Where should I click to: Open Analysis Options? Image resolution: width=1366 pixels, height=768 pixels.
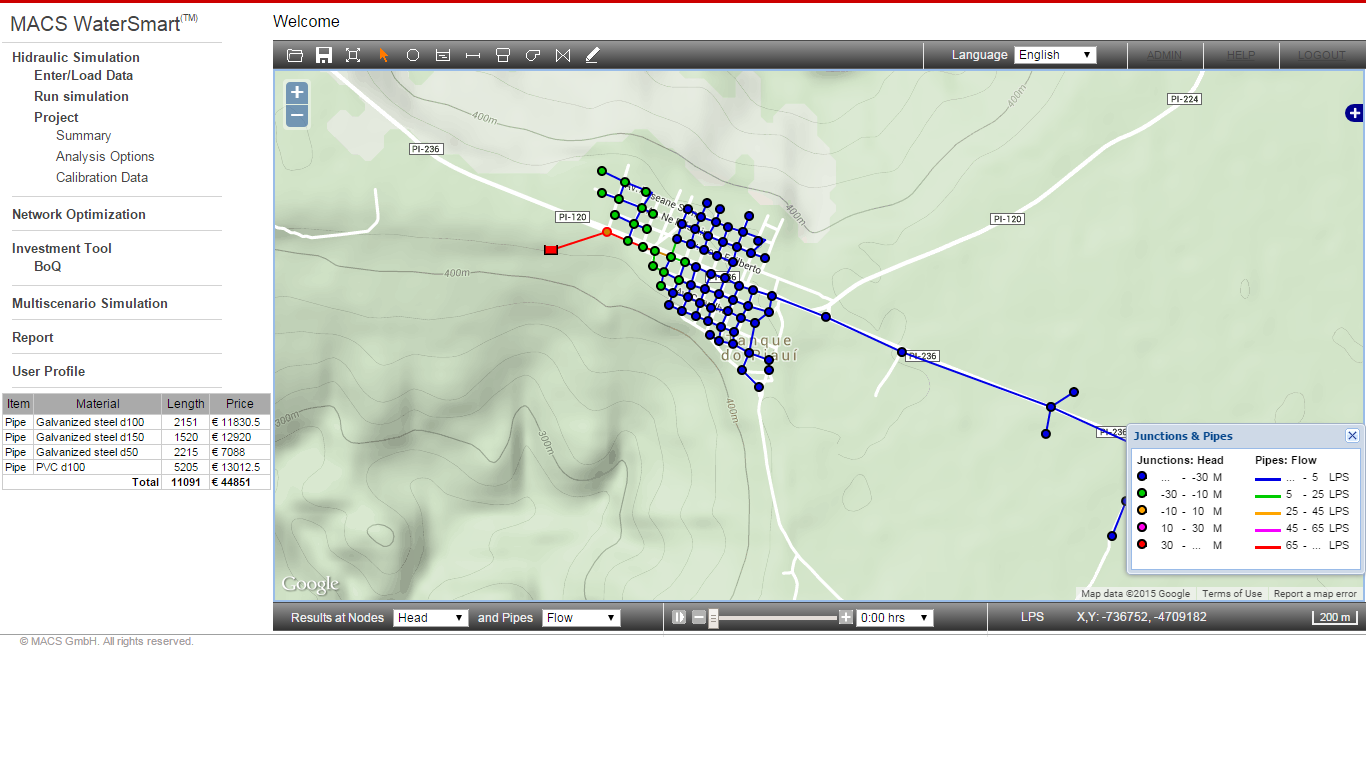pos(105,156)
